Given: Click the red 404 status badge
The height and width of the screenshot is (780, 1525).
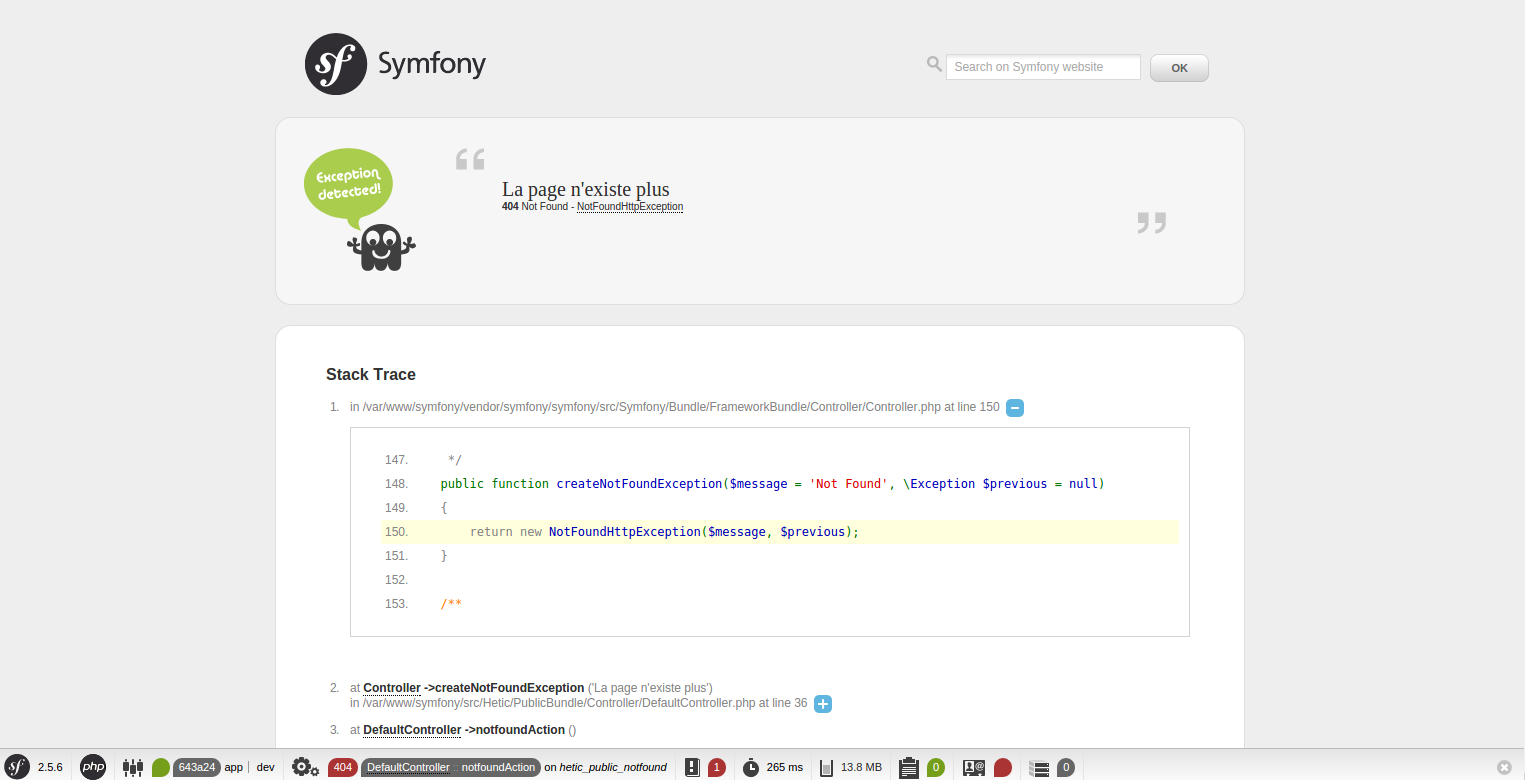Looking at the screenshot, I should [343, 768].
